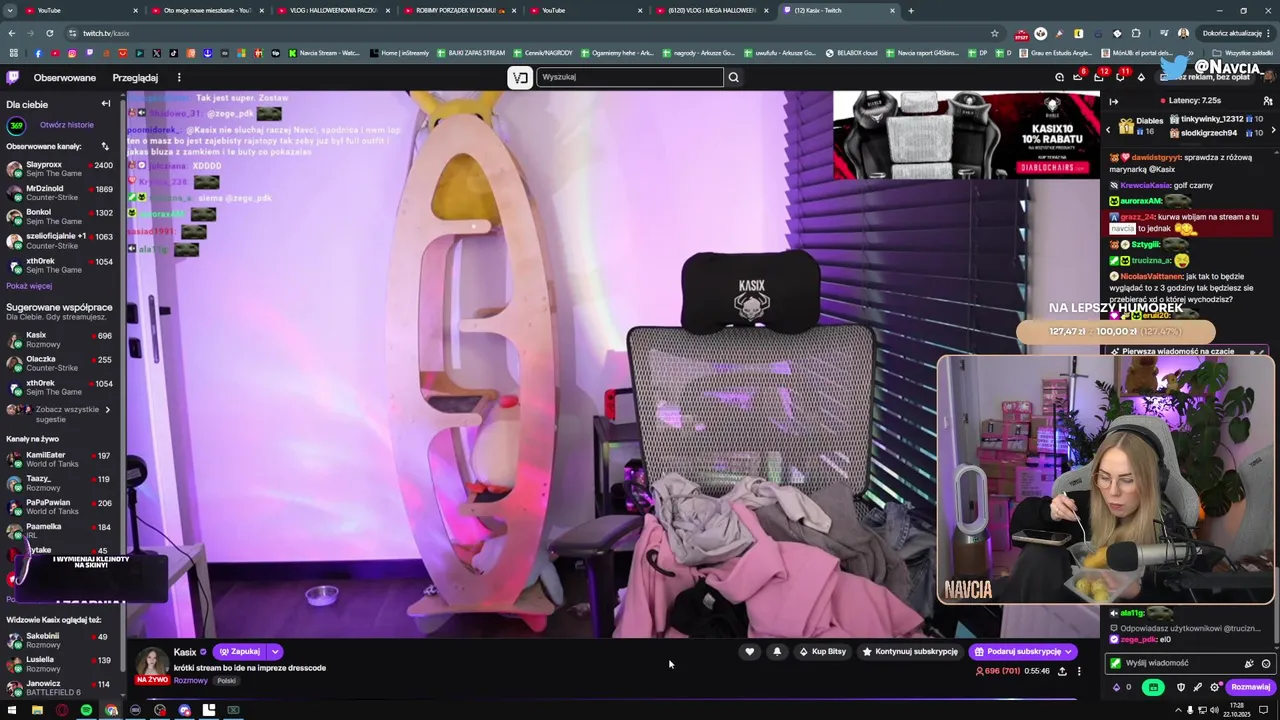Expand the dropdown arrow beside Zapukaj

click(275, 652)
